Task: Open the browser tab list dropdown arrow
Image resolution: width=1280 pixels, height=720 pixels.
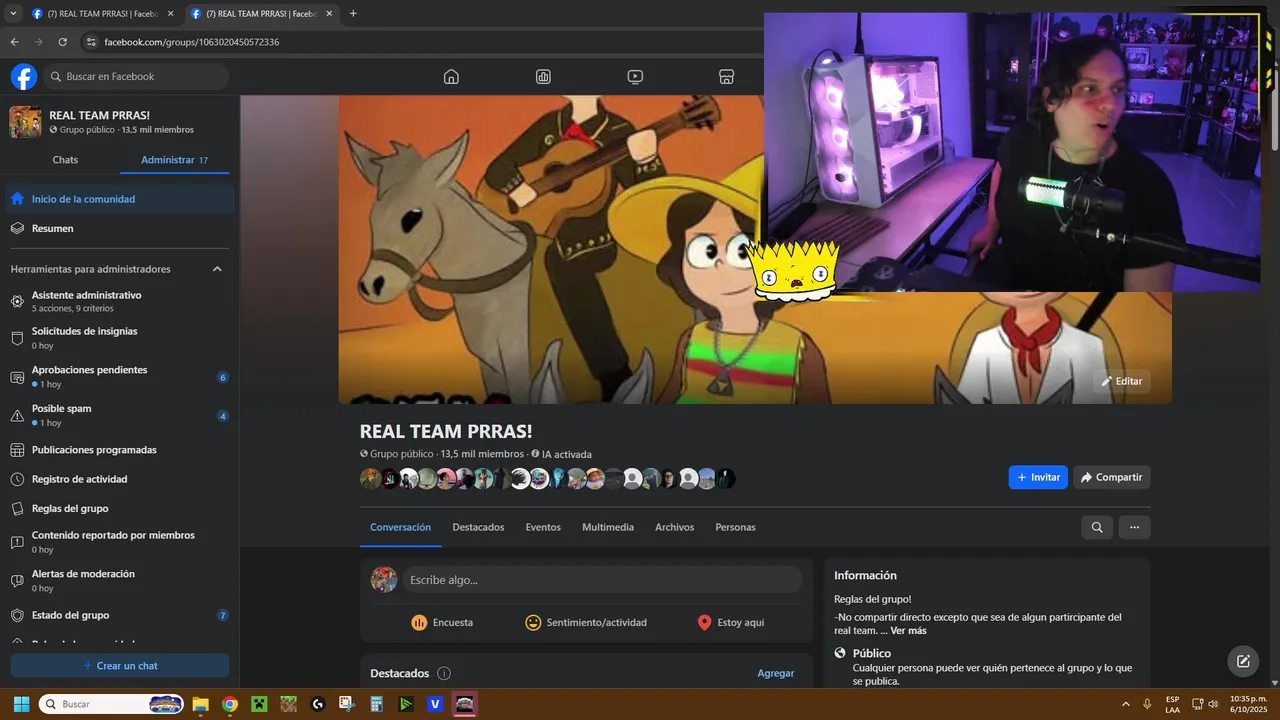Action: click(13, 14)
